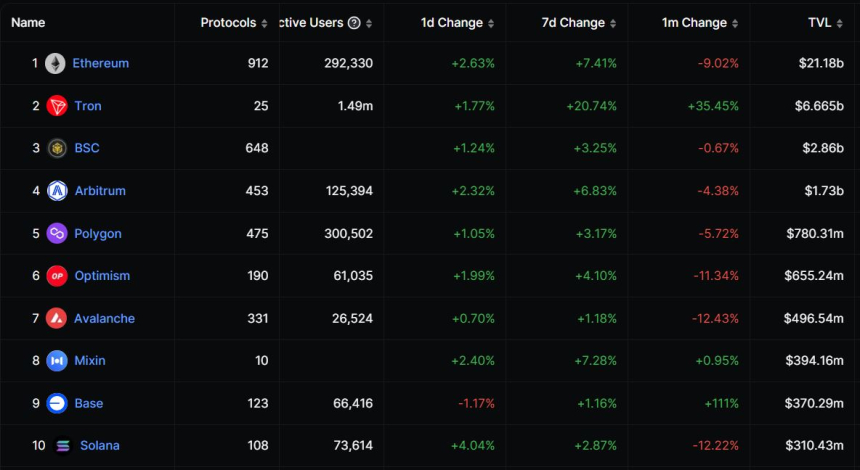Click the Avalanche logo icon
This screenshot has width=860, height=470.
coord(57,318)
